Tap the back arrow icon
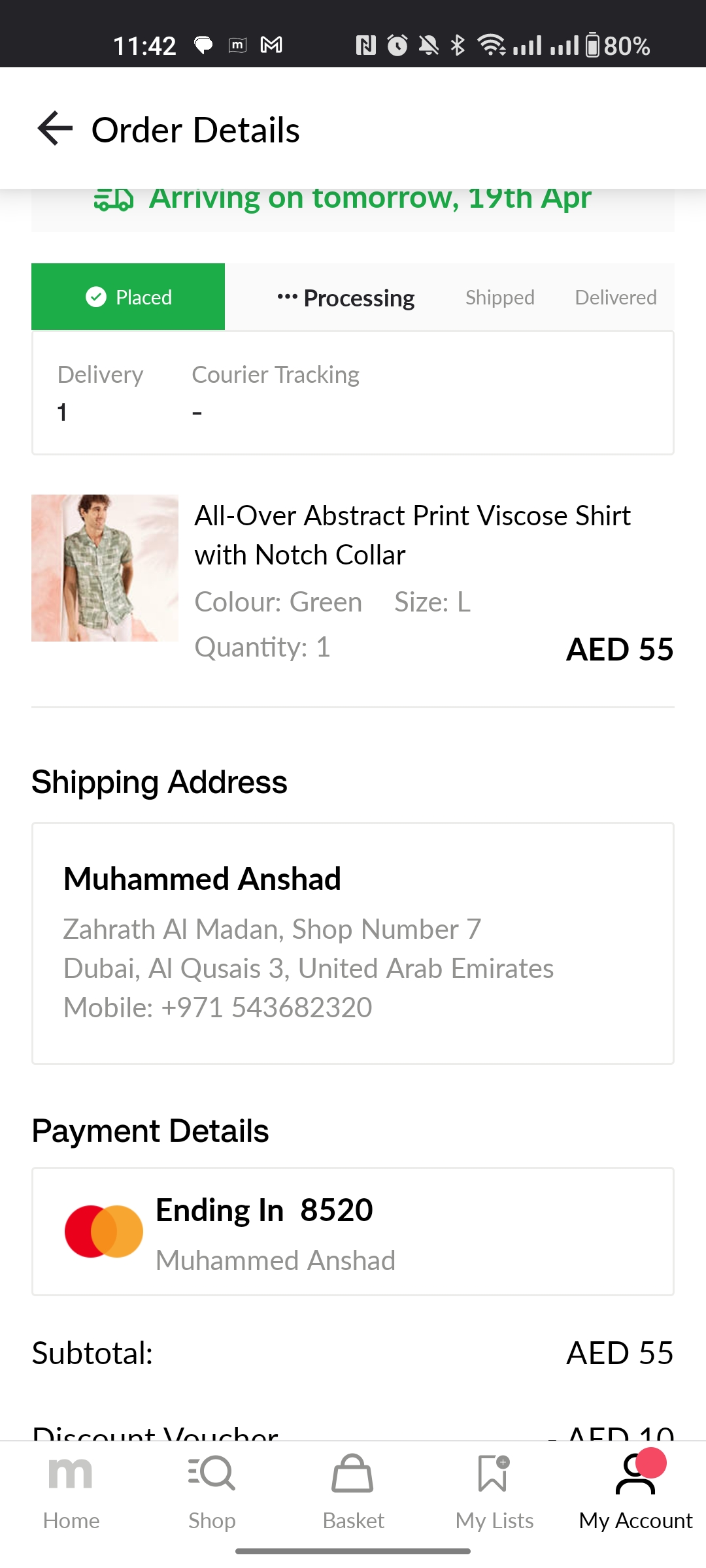This screenshot has height=1568, width=706. tap(55, 128)
